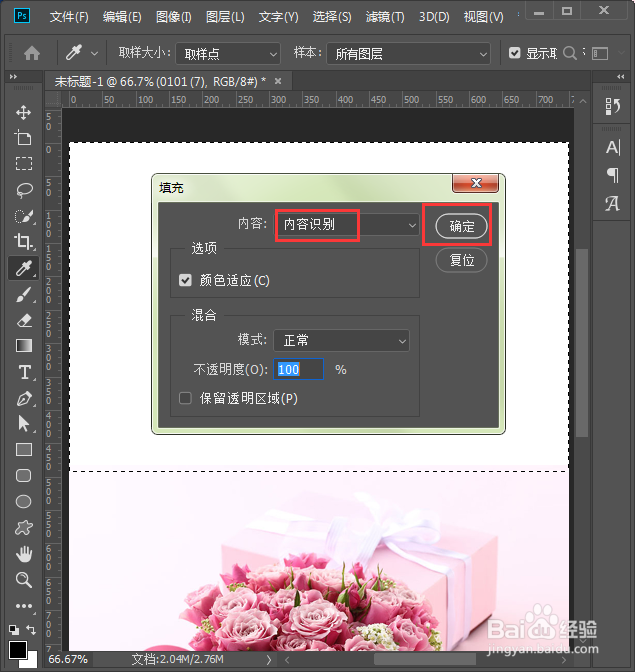Select the Rectangular Marquee tool
Image resolution: width=635 pixels, height=672 pixels.
click(24, 164)
